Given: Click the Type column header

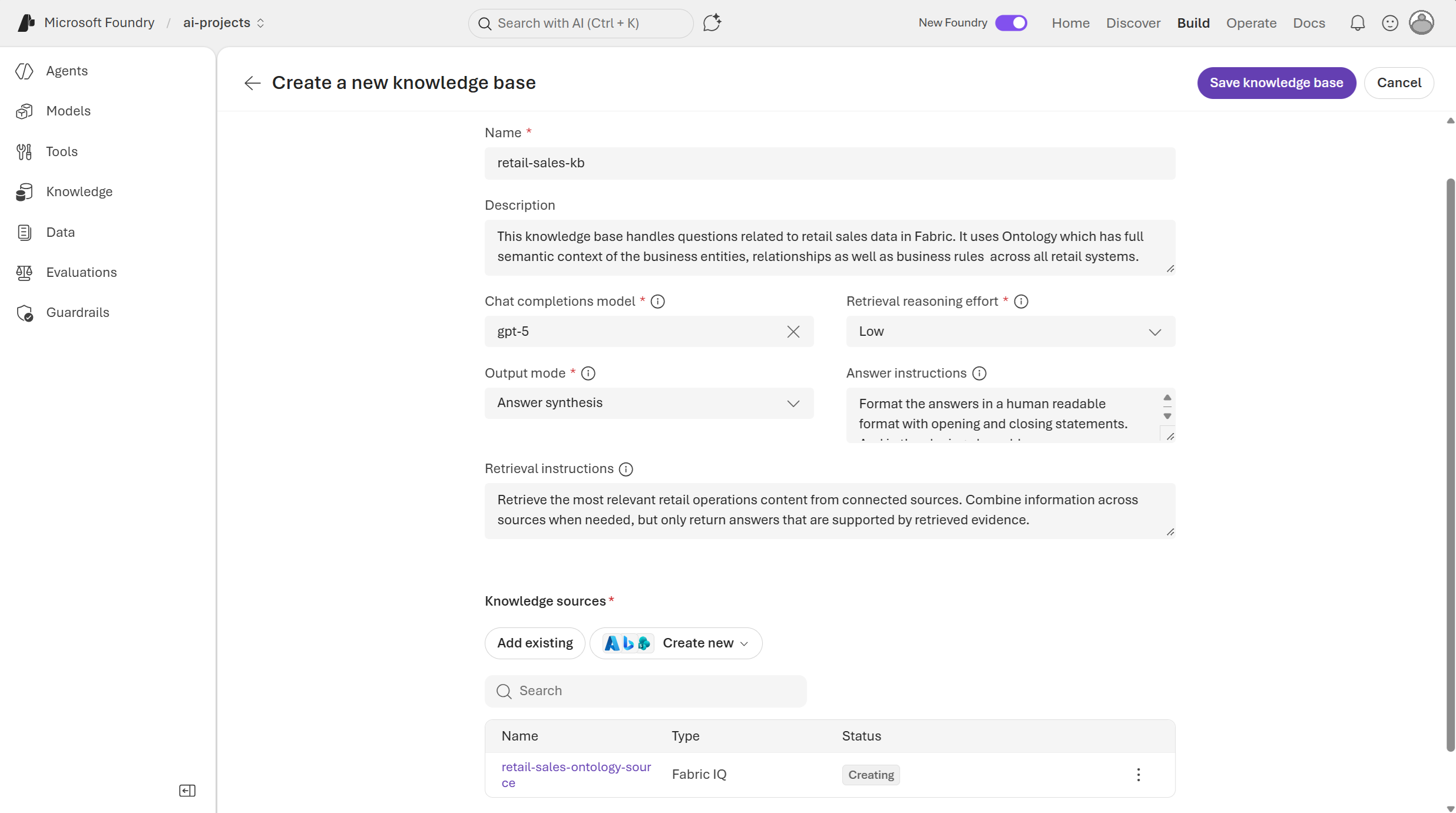Looking at the screenshot, I should tap(686, 736).
